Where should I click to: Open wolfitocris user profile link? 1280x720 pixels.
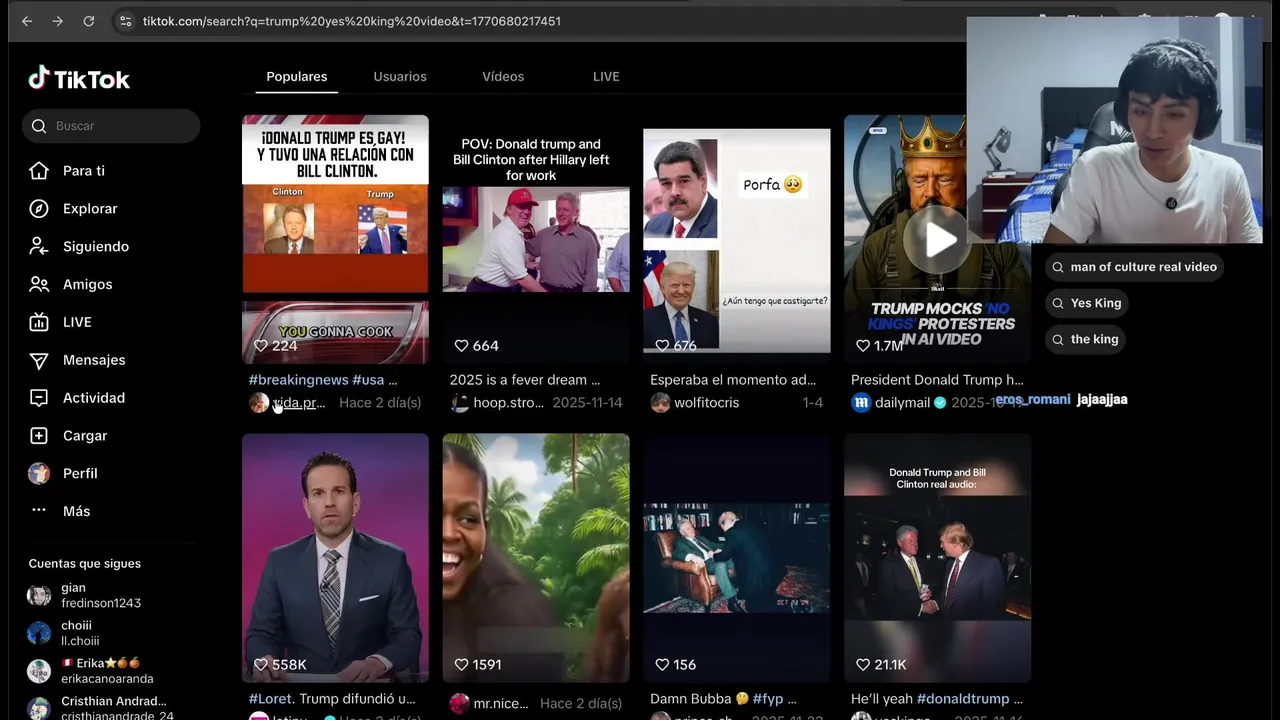tap(707, 403)
